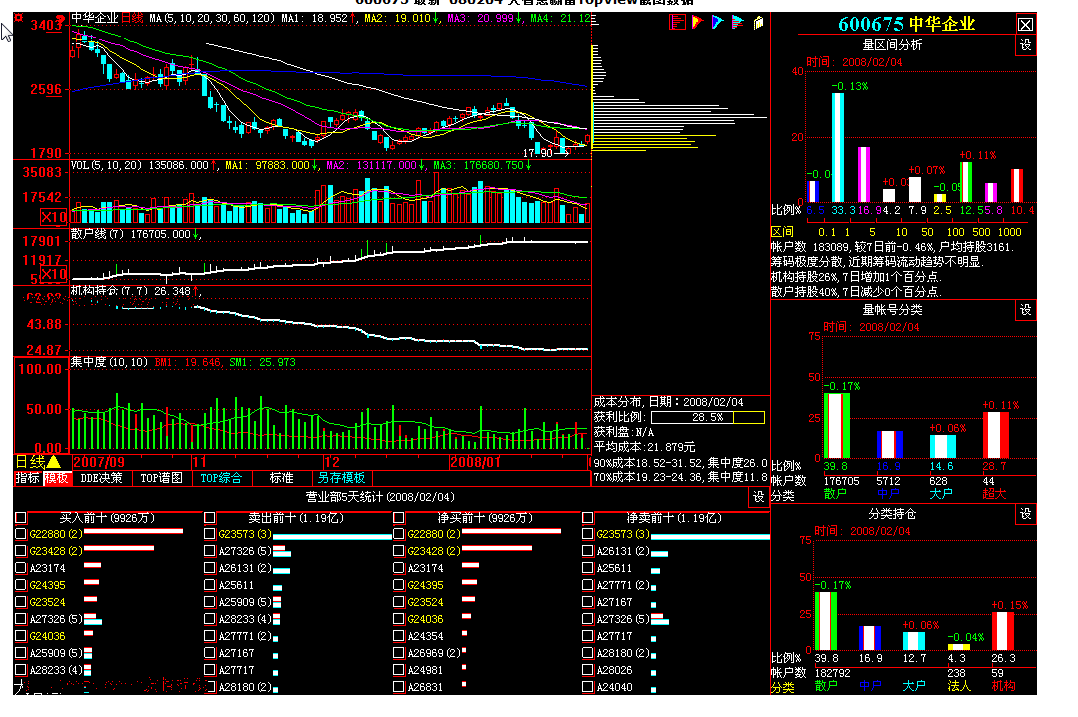Click the X10 scale marker on volume chart
Image resolution: width=1078 pixels, height=717 pixels.
click(54, 217)
